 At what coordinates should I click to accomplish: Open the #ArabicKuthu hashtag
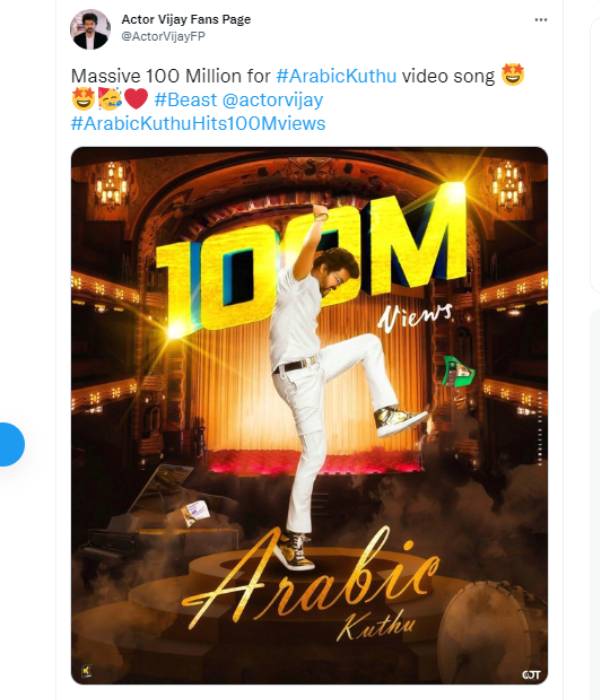(336, 75)
